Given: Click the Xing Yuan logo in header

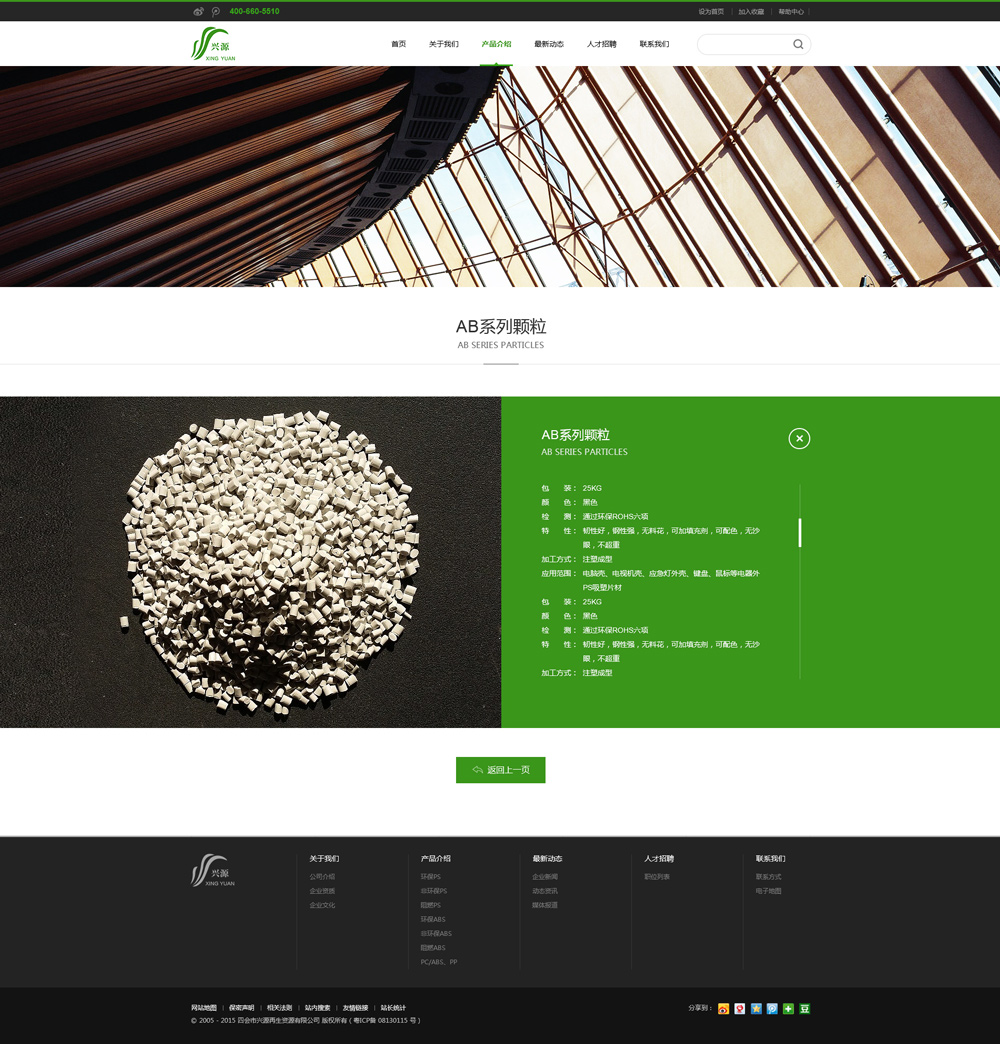Looking at the screenshot, I should click(213, 44).
